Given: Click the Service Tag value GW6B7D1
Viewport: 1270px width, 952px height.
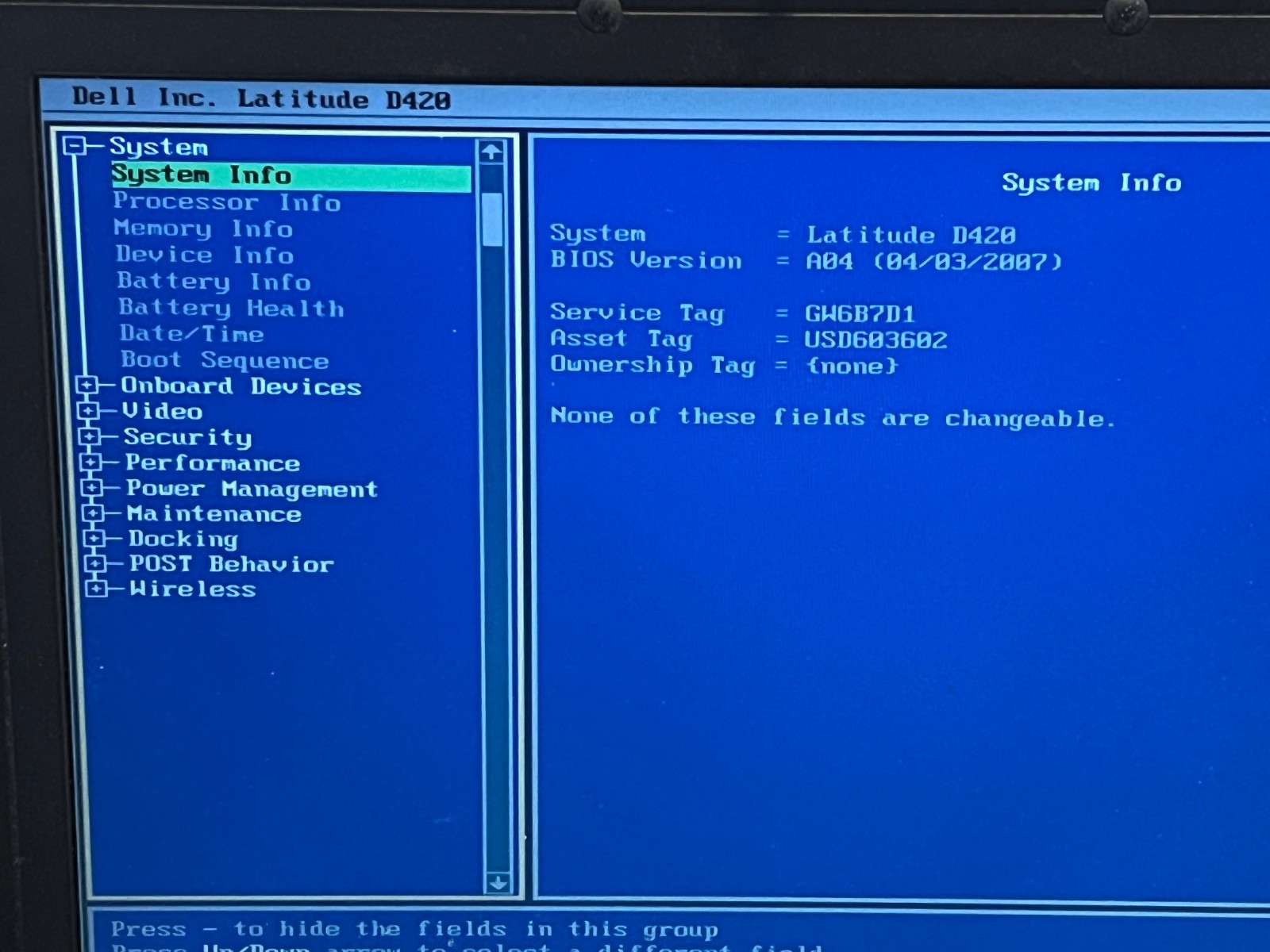Looking at the screenshot, I should (860, 313).
